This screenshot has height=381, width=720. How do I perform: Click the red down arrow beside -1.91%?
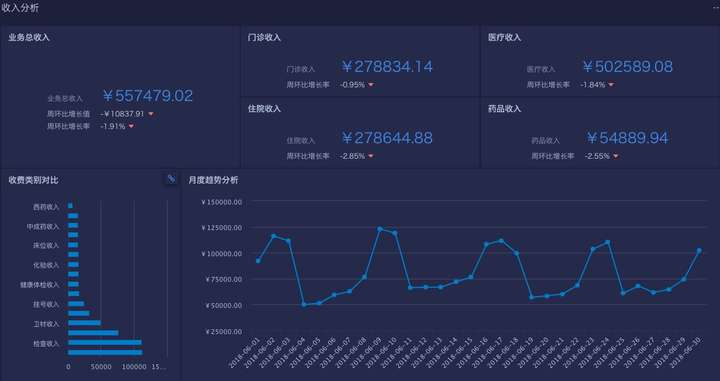pos(131,126)
